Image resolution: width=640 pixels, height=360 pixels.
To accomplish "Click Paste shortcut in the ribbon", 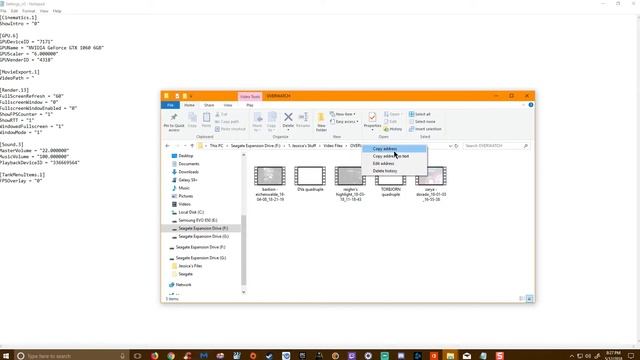I will pos(230,129).
